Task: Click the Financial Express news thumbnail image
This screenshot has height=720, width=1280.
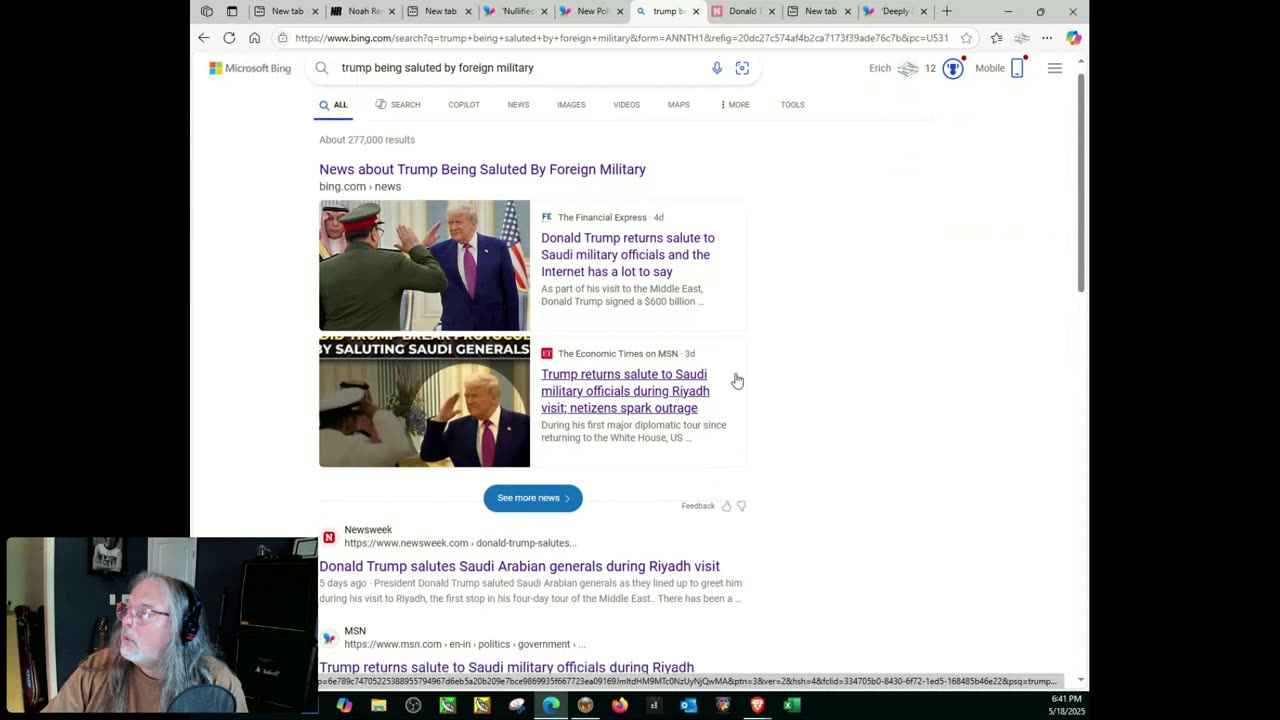Action: click(424, 265)
